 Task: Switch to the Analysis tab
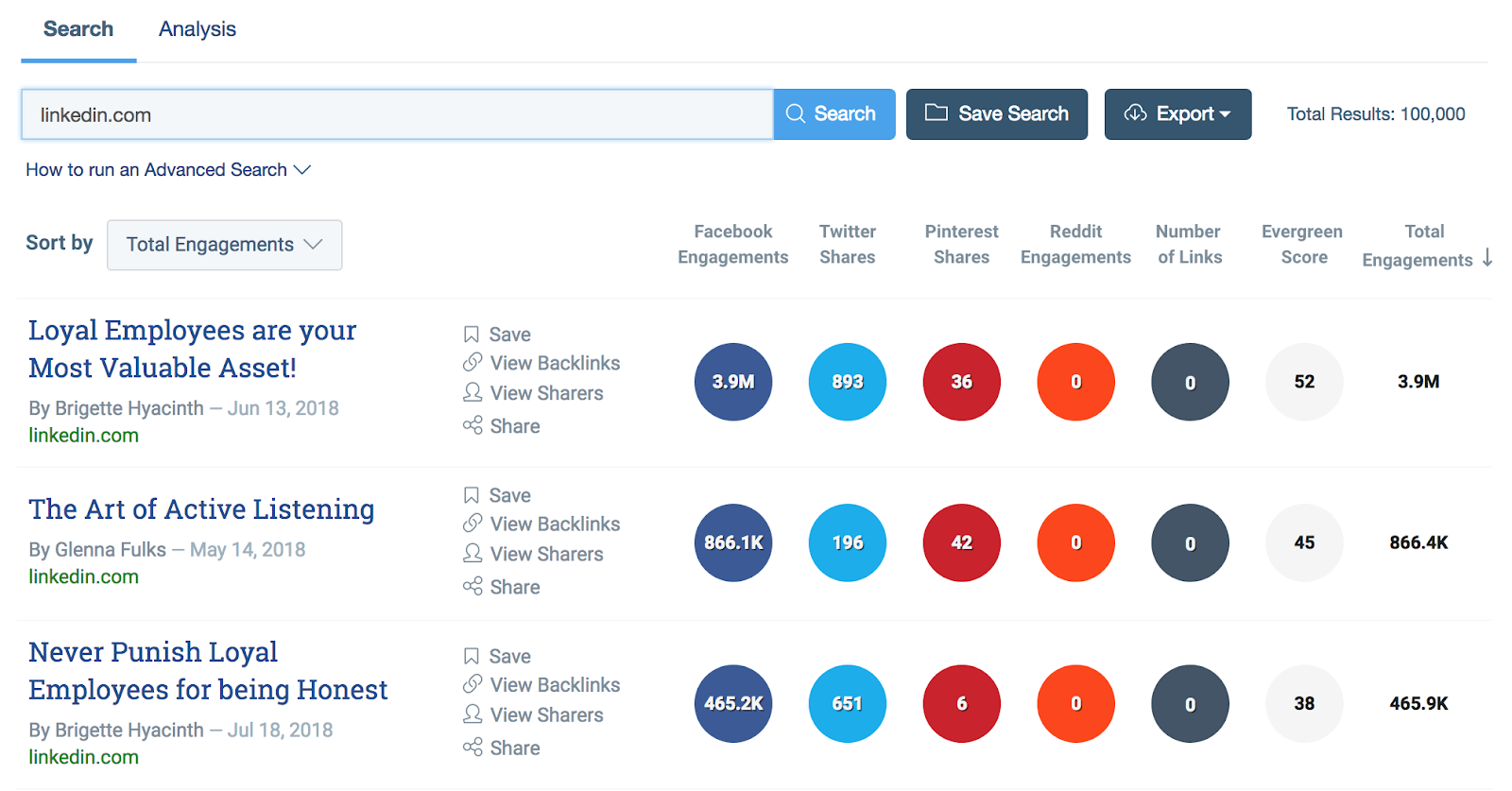click(198, 29)
